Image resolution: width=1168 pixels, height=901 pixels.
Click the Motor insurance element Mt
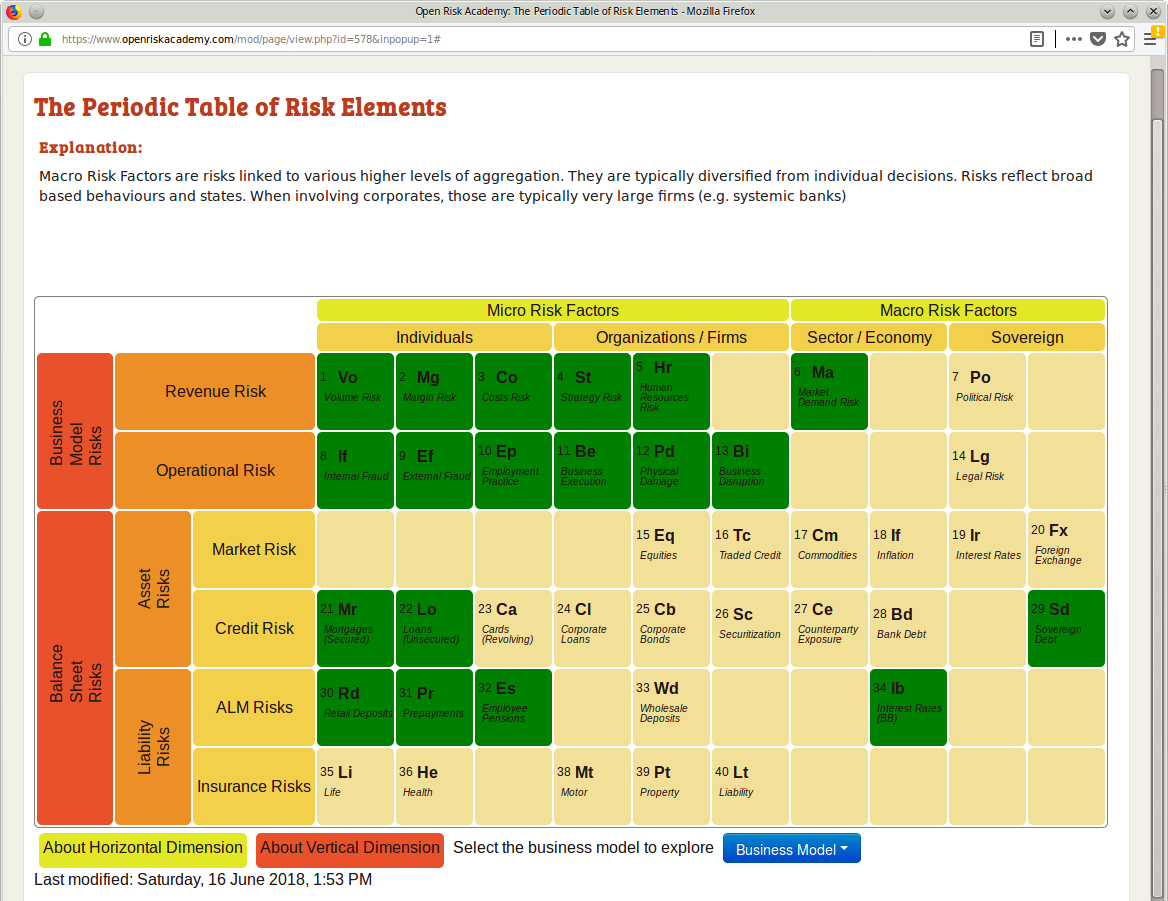tap(592, 786)
